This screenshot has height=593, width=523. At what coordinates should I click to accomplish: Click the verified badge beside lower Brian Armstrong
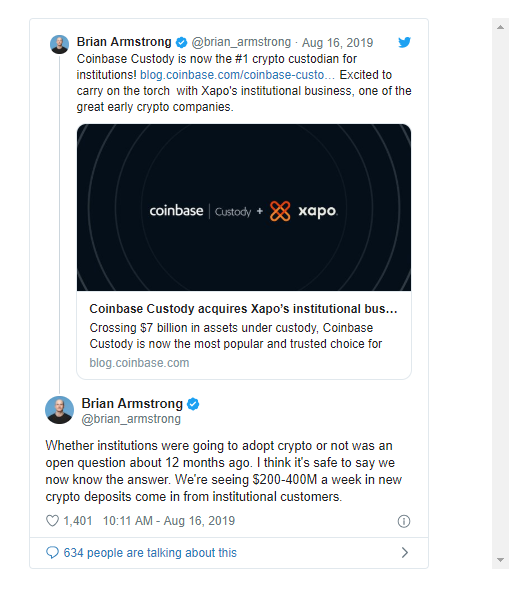tap(193, 404)
